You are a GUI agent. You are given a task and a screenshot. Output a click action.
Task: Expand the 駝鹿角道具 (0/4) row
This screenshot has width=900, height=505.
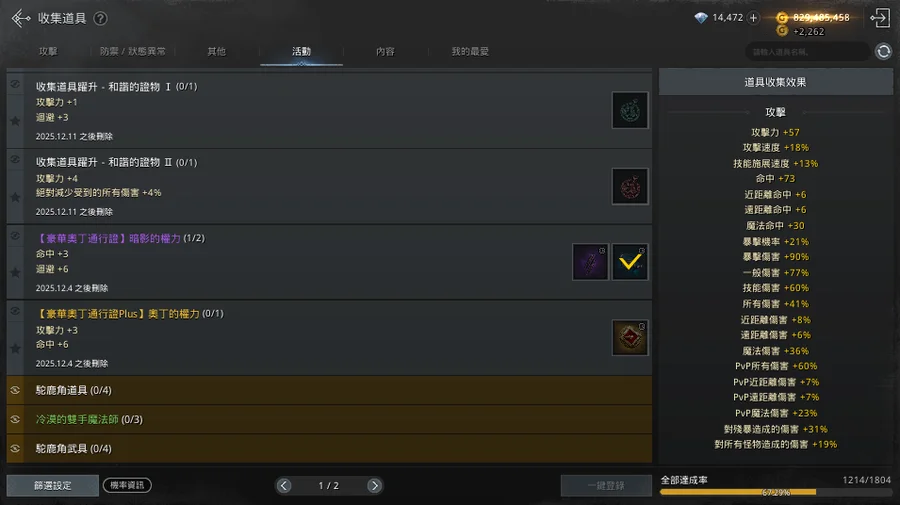pos(329,390)
